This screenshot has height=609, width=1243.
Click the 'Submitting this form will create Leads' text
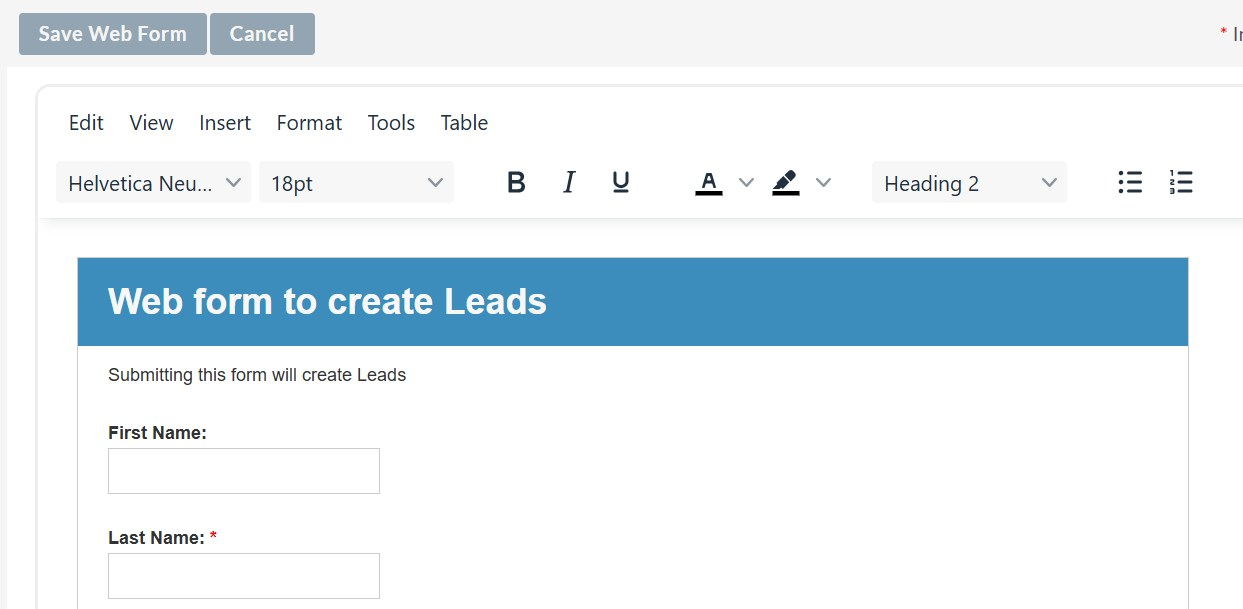[x=257, y=375]
